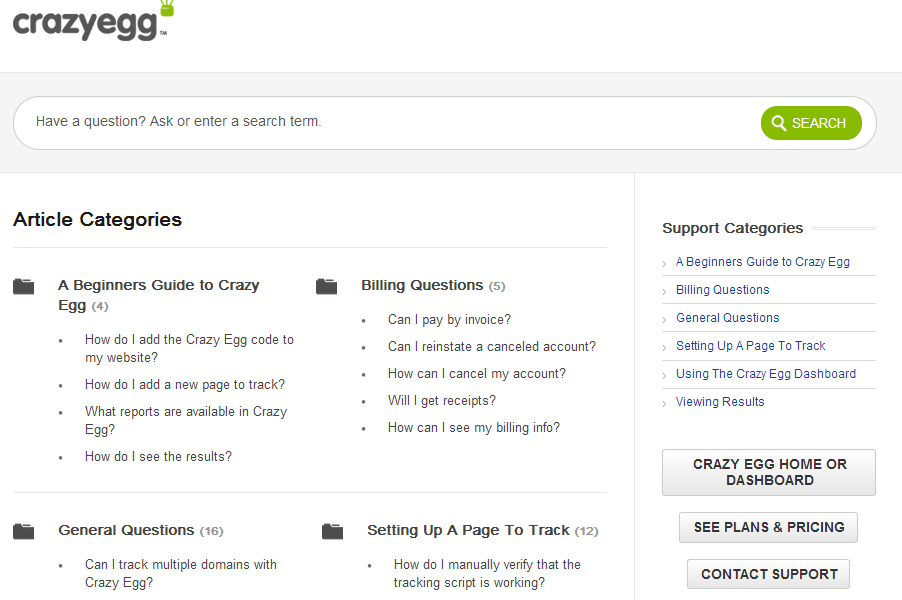
Task: Click the Contact Support button
Action: point(769,574)
